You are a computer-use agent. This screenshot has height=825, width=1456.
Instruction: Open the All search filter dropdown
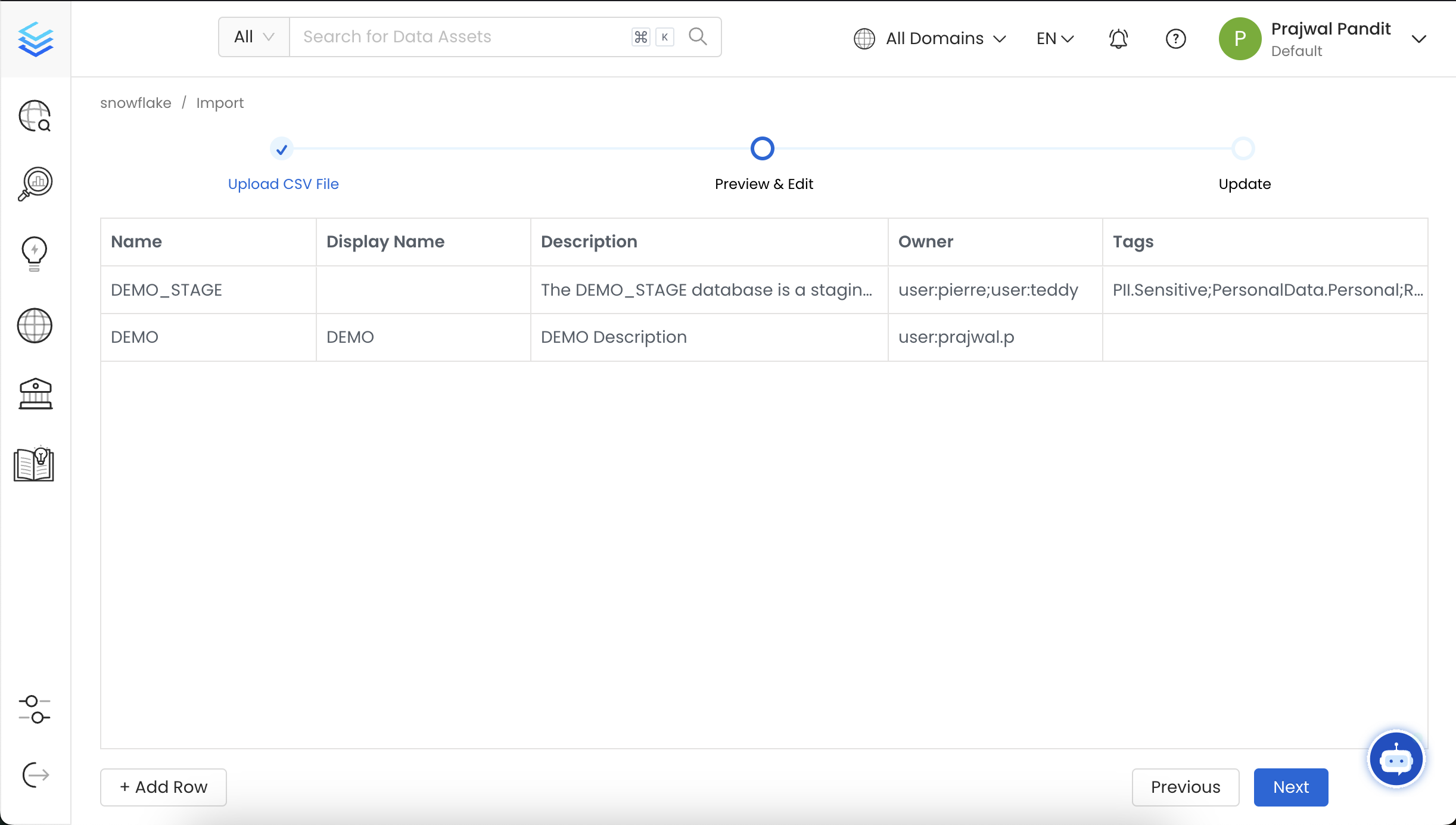(x=253, y=36)
